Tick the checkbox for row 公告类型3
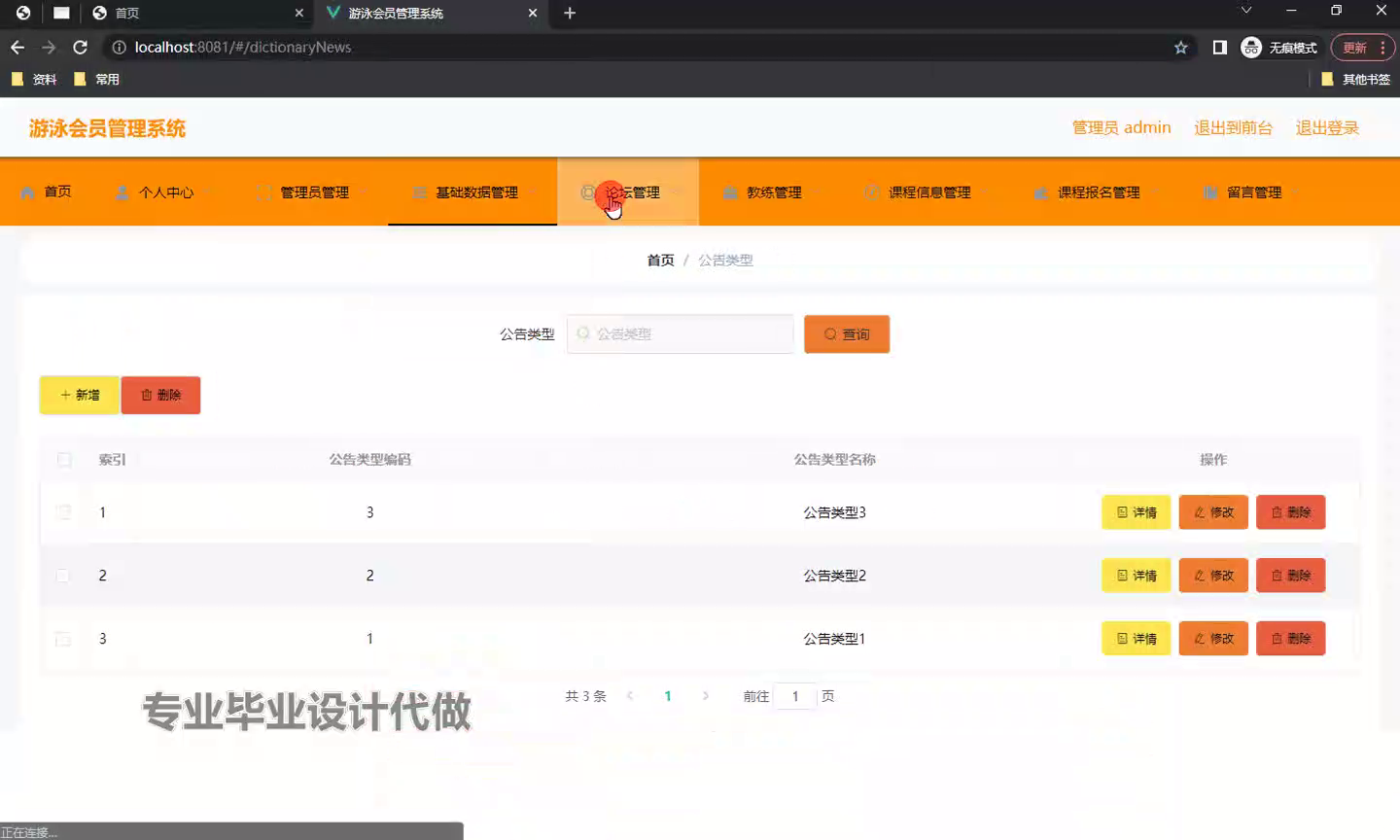Image resolution: width=1400 pixels, height=840 pixels. pos(64,512)
